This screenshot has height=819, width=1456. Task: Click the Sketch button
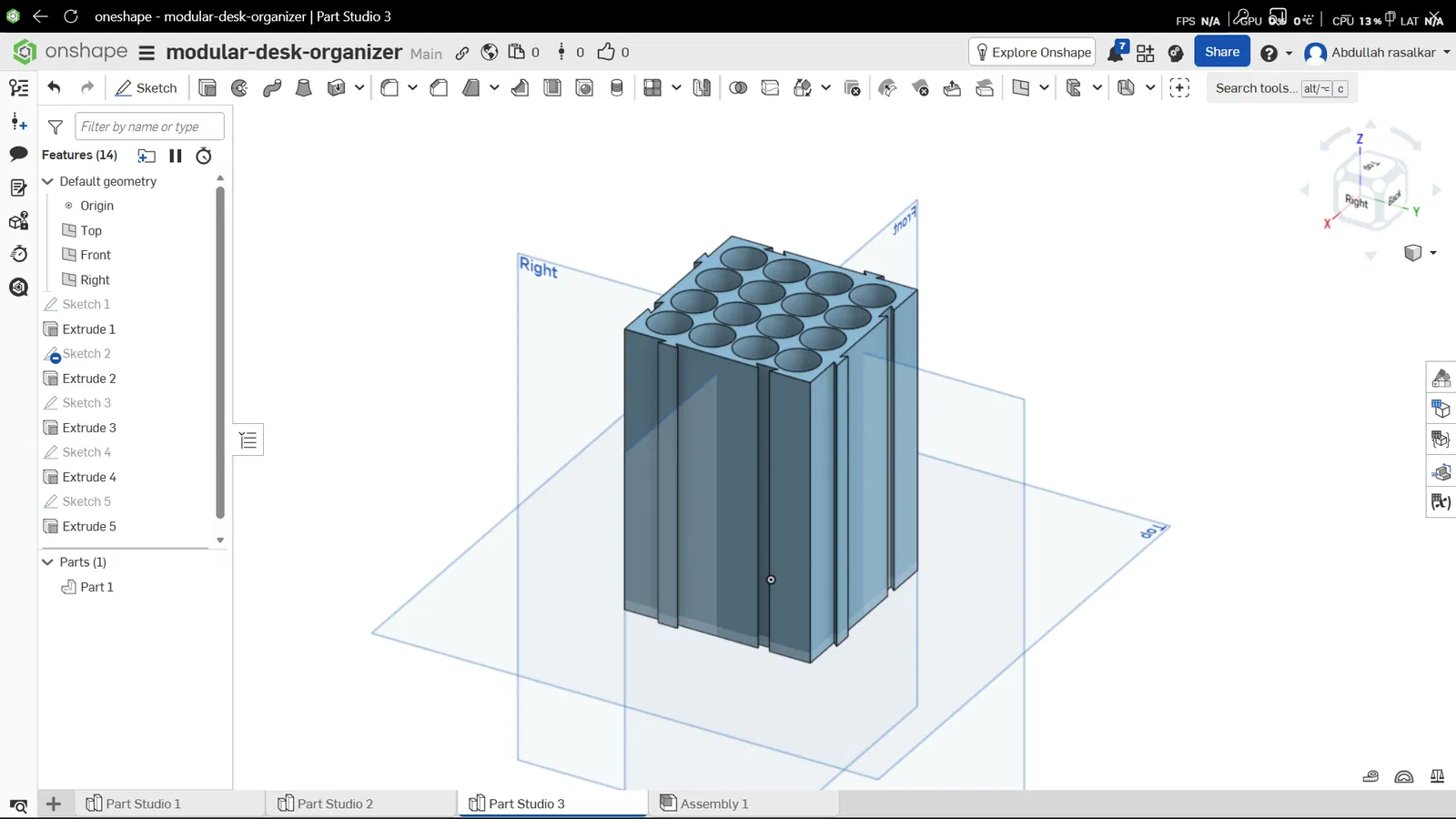pos(147,88)
